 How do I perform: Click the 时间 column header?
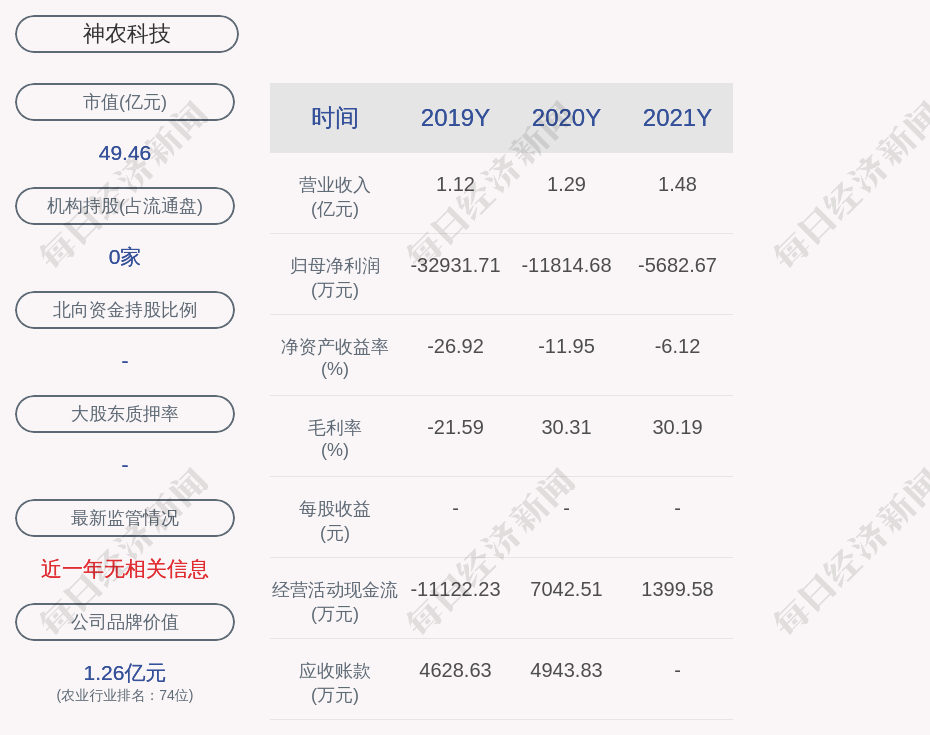click(335, 118)
